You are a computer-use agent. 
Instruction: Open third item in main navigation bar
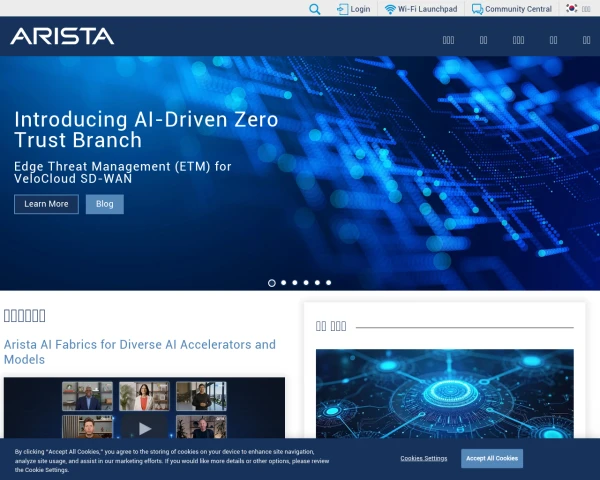click(x=518, y=40)
